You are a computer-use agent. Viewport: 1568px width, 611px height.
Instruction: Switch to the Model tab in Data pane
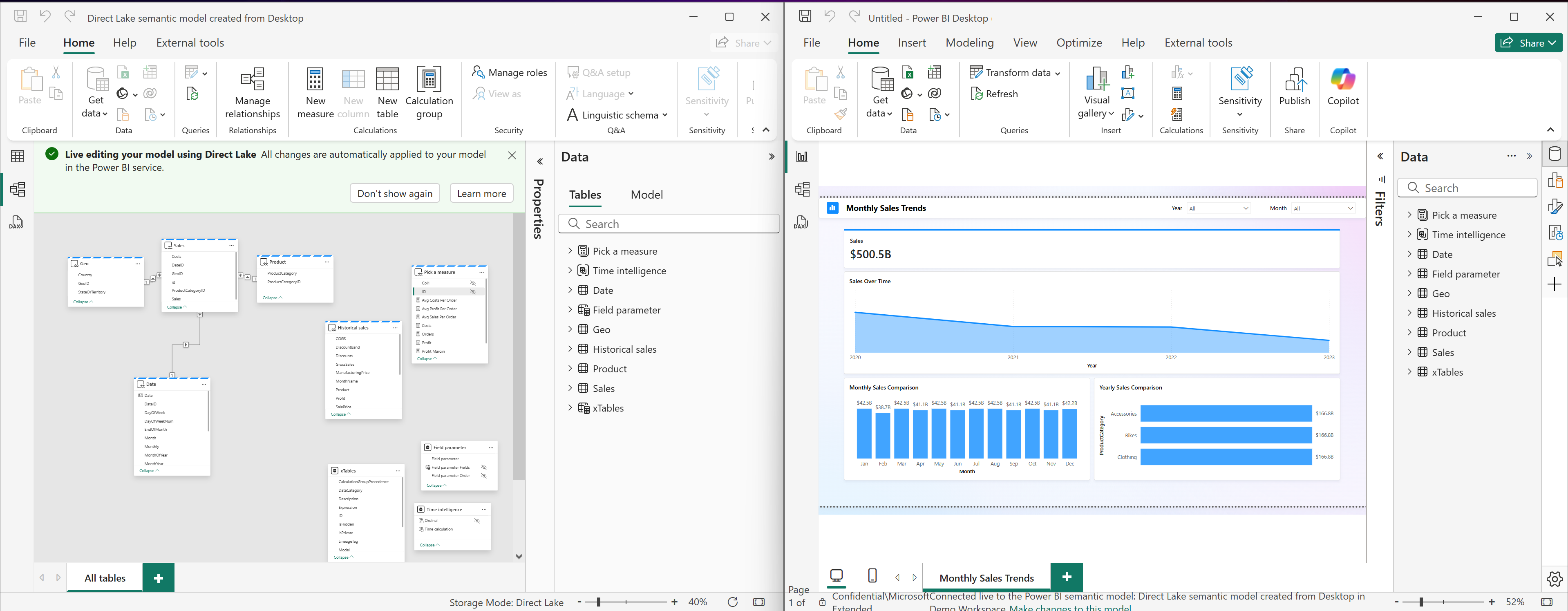coord(646,195)
